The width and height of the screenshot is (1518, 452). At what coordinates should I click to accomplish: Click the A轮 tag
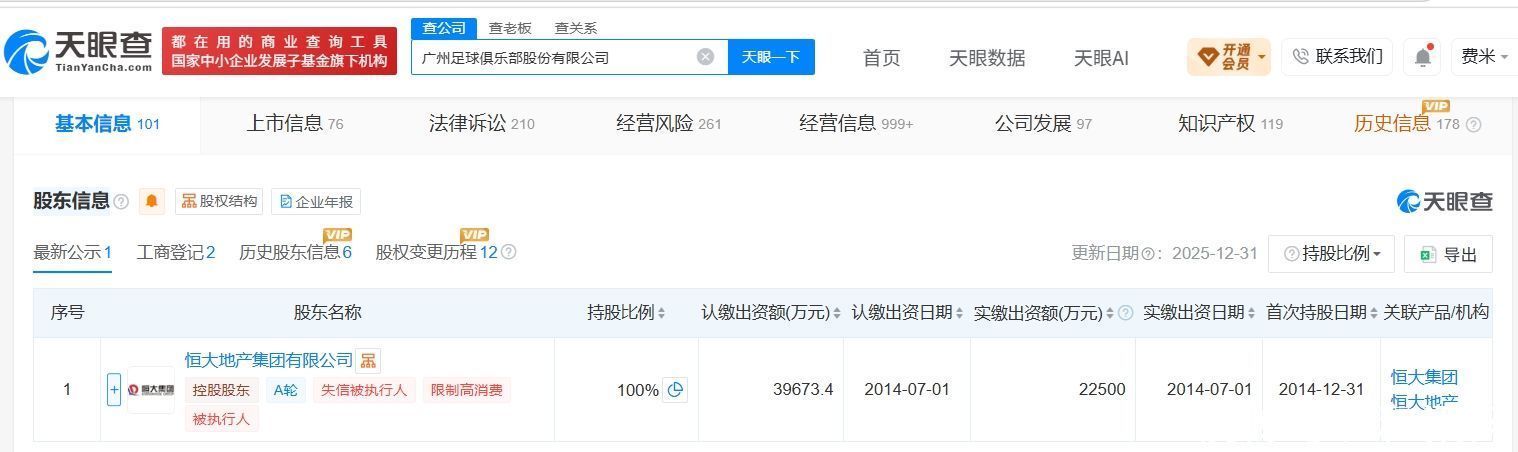[286, 390]
